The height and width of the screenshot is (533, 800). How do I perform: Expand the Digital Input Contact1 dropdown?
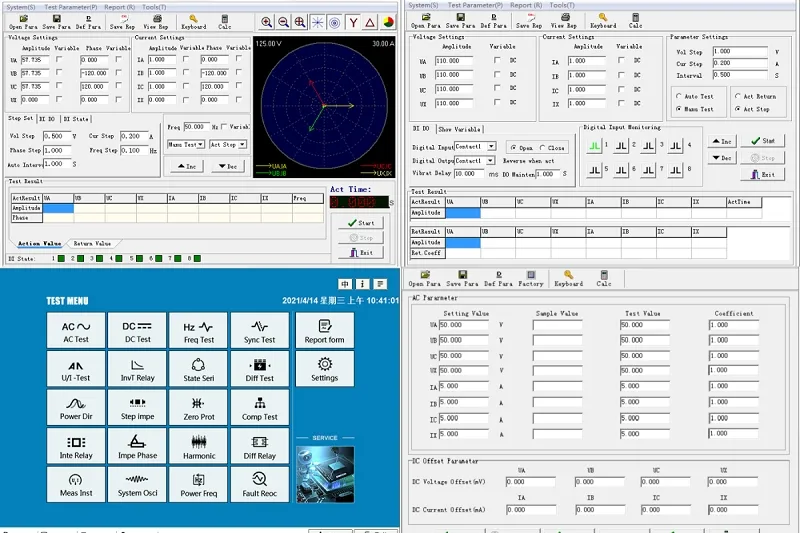[492, 147]
